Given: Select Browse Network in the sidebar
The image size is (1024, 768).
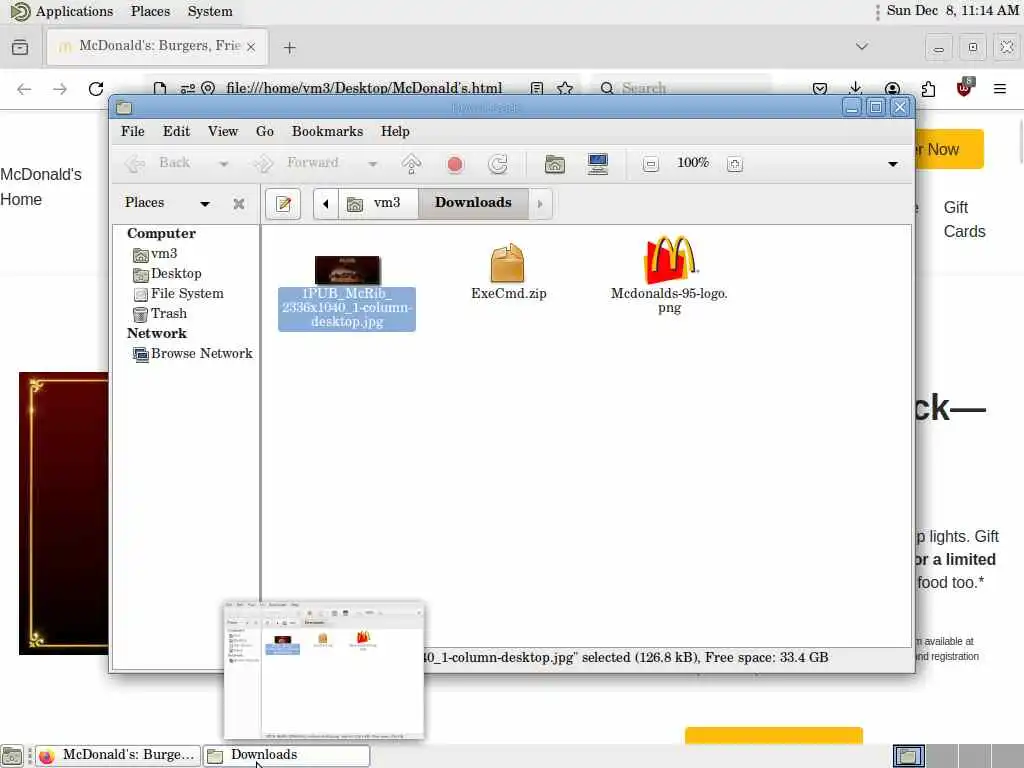Looking at the screenshot, I should coord(193,354).
